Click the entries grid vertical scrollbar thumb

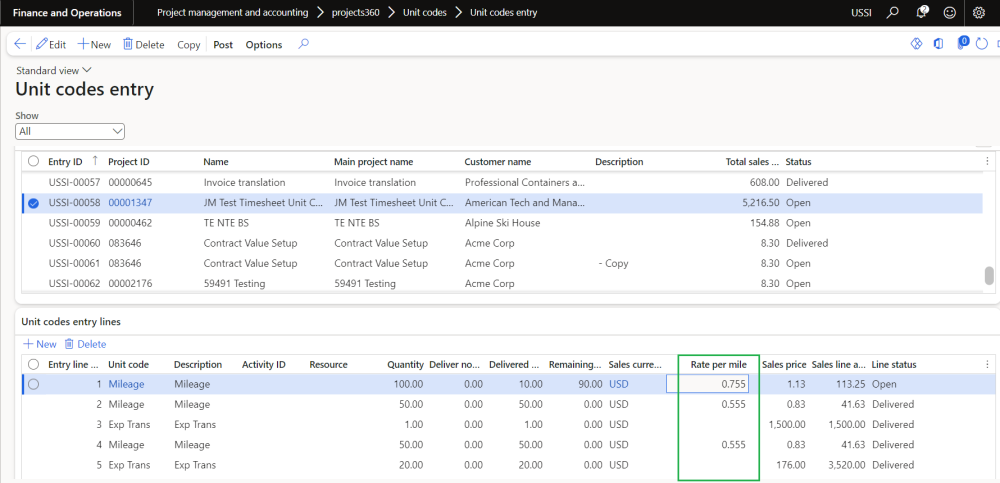[989, 276]
